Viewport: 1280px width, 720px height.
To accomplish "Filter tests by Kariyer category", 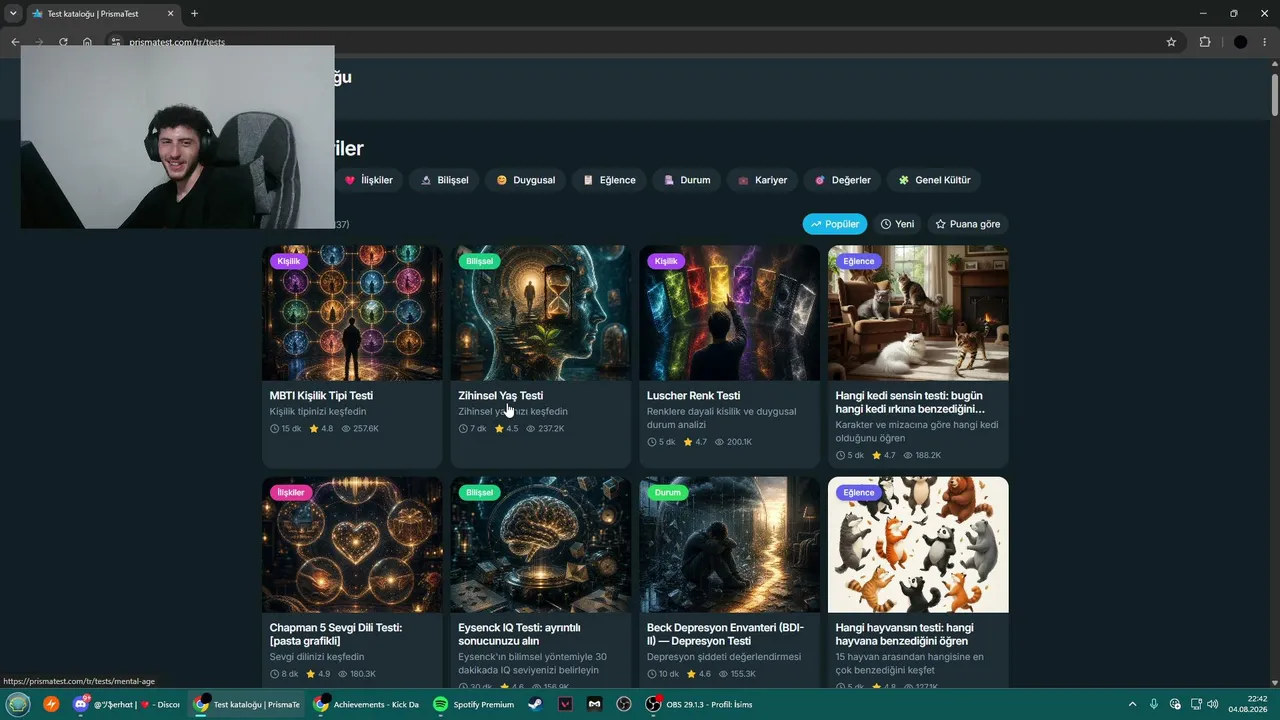I will coord(762,180).
